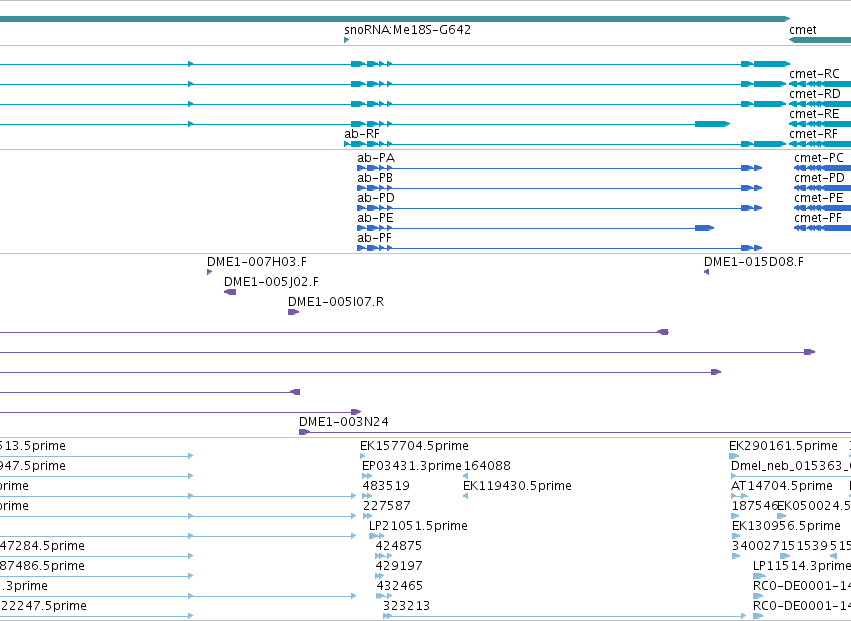Click the DME1-015D08.F feature label
The height and width of the screenshot is (621, 851).
[754, 262]
